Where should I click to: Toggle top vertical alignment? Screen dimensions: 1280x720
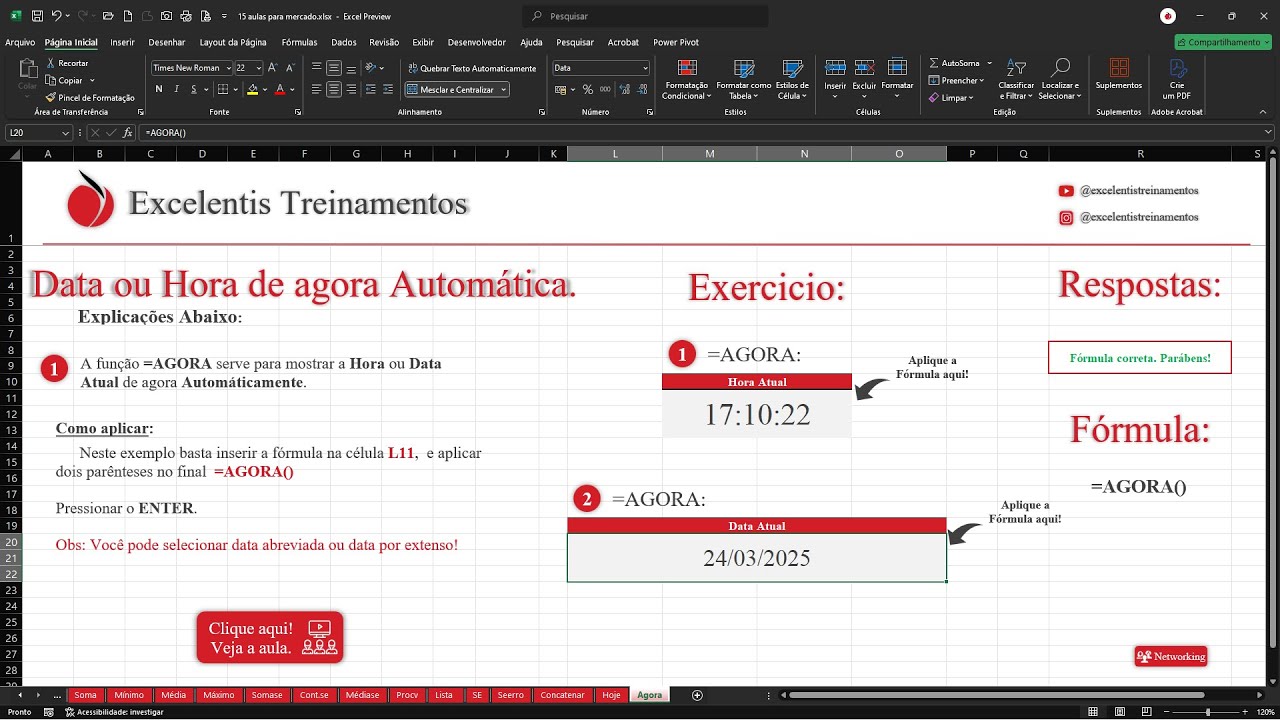[x=316, y=68]
